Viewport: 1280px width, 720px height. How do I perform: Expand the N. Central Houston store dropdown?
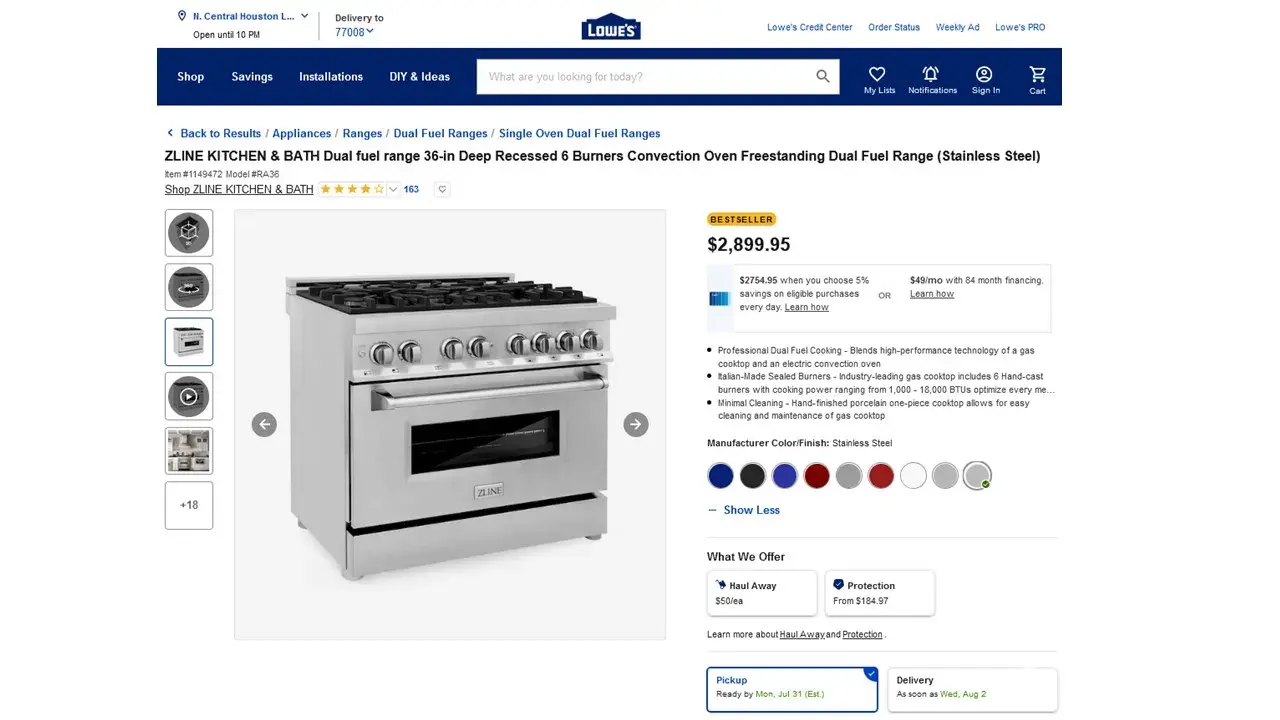pos(243,16)
